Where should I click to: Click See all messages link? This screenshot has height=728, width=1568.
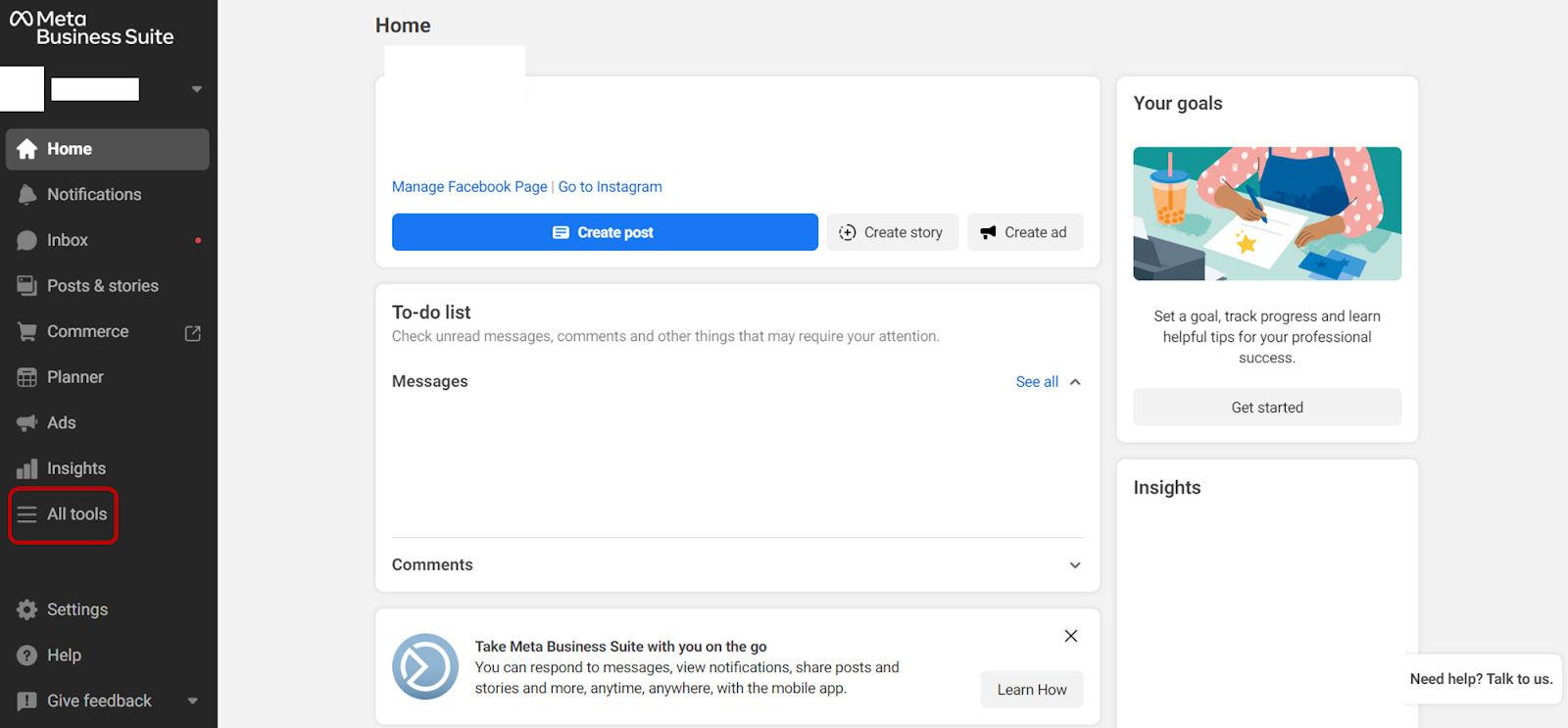click(1037, 382)
